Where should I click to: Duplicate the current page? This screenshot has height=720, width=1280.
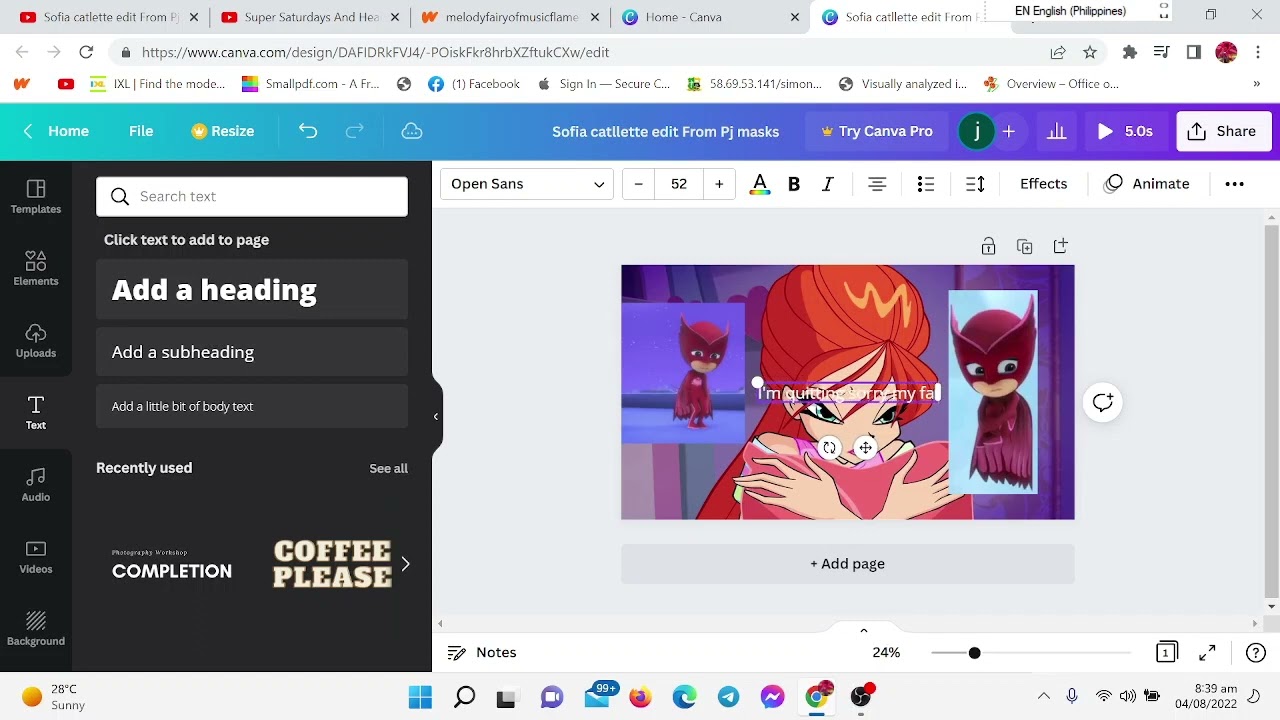[x=1024, y=247]
